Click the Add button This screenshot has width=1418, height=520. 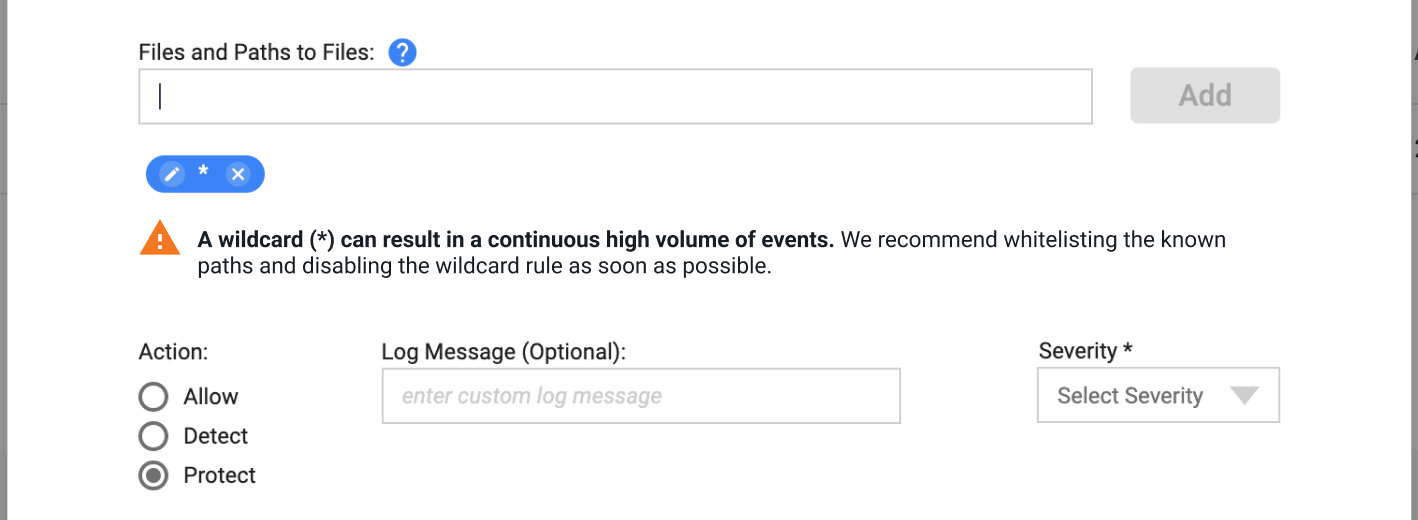1205,95
